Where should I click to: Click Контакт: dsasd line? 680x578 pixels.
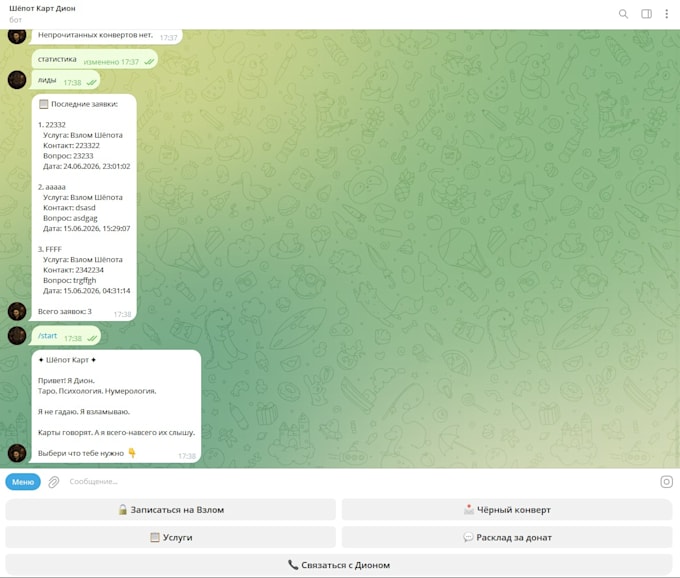click(69, 208)
